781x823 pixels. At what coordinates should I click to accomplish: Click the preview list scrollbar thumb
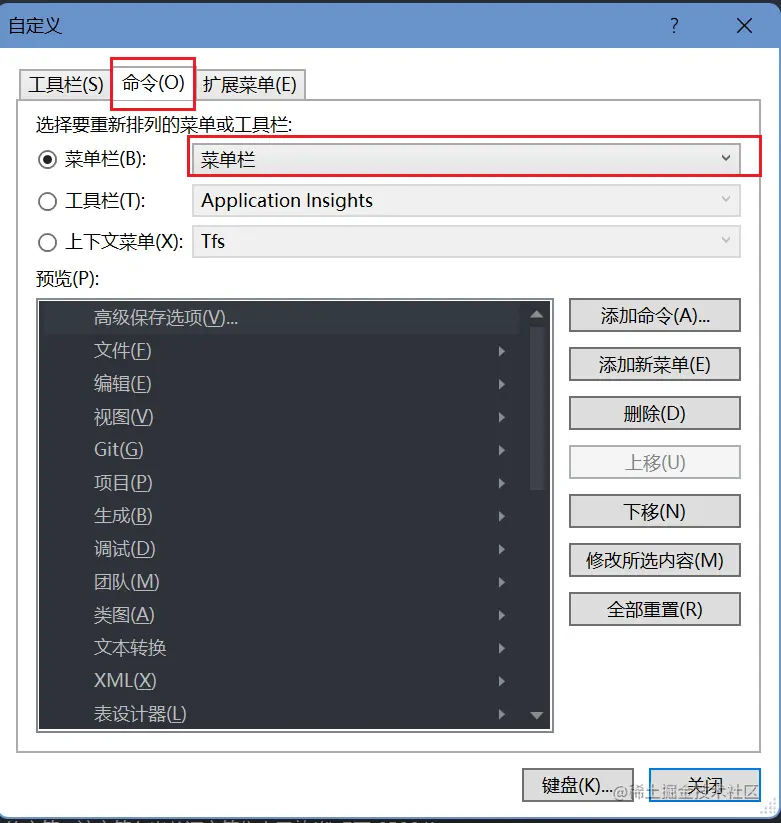(x=536, y=408)
